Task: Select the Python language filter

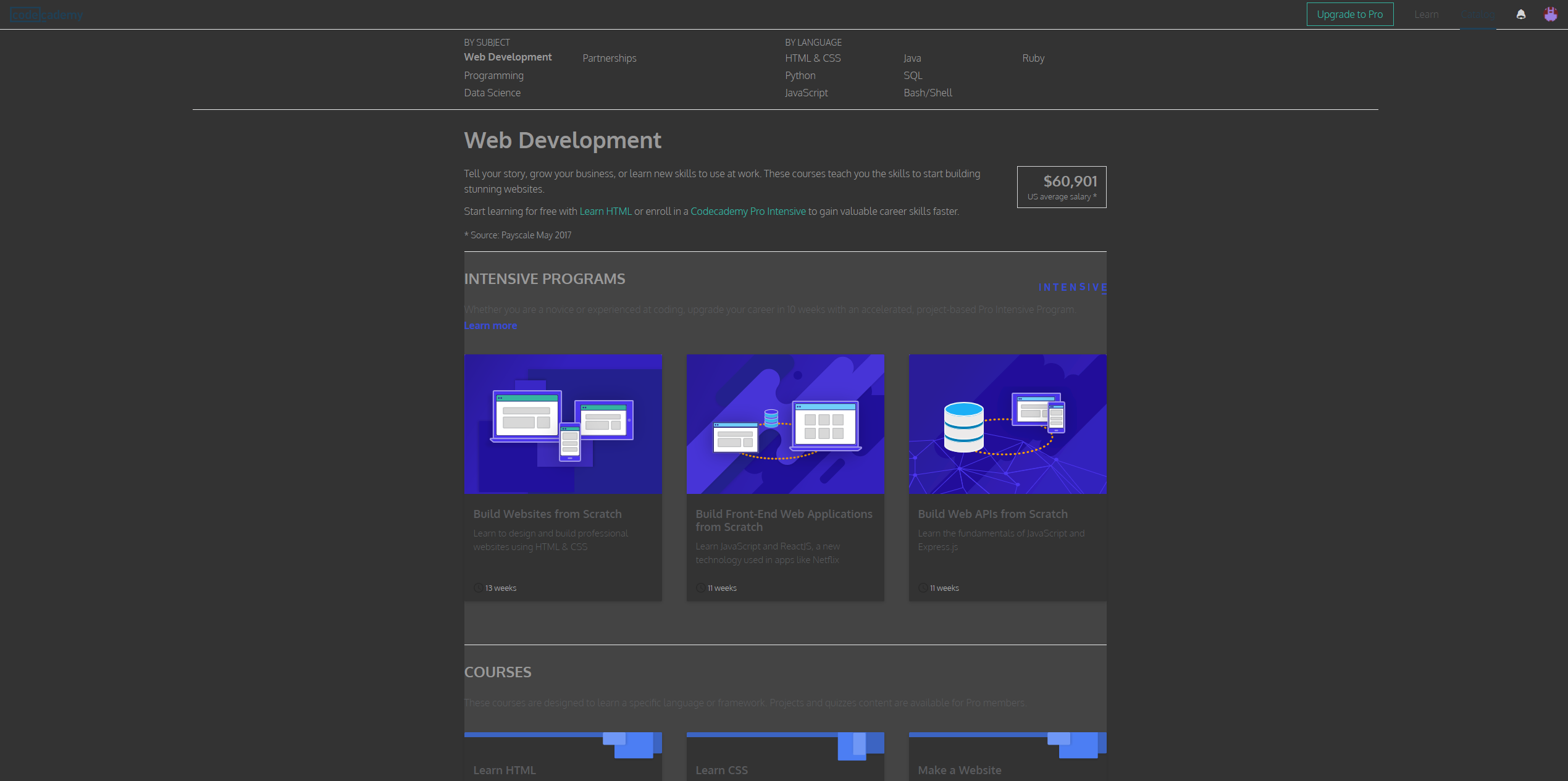Action: (x=800, y=75)
